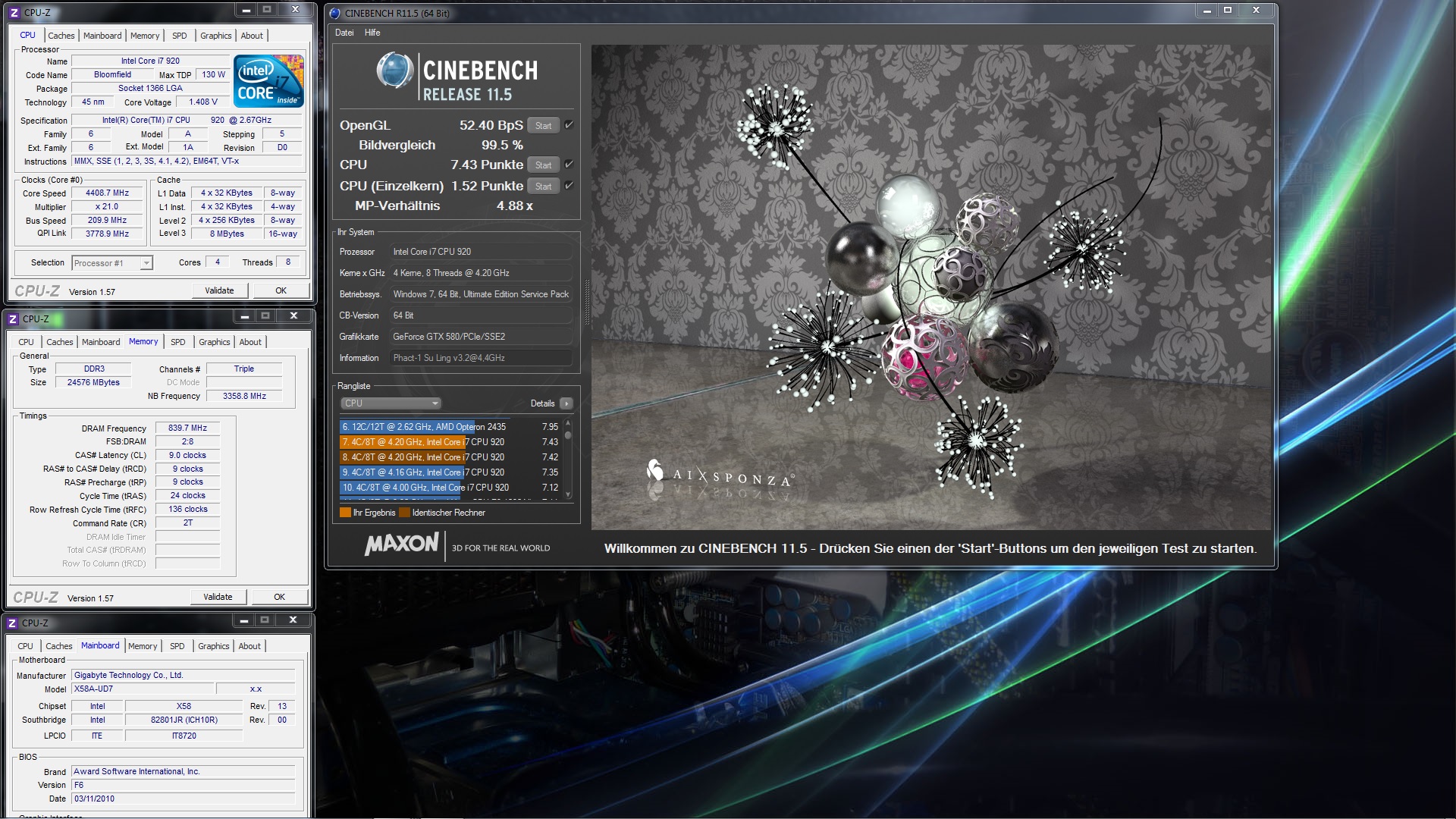
Task: Click the mainboard Model field X58A-UD7
Action: (x=143, y=689)
